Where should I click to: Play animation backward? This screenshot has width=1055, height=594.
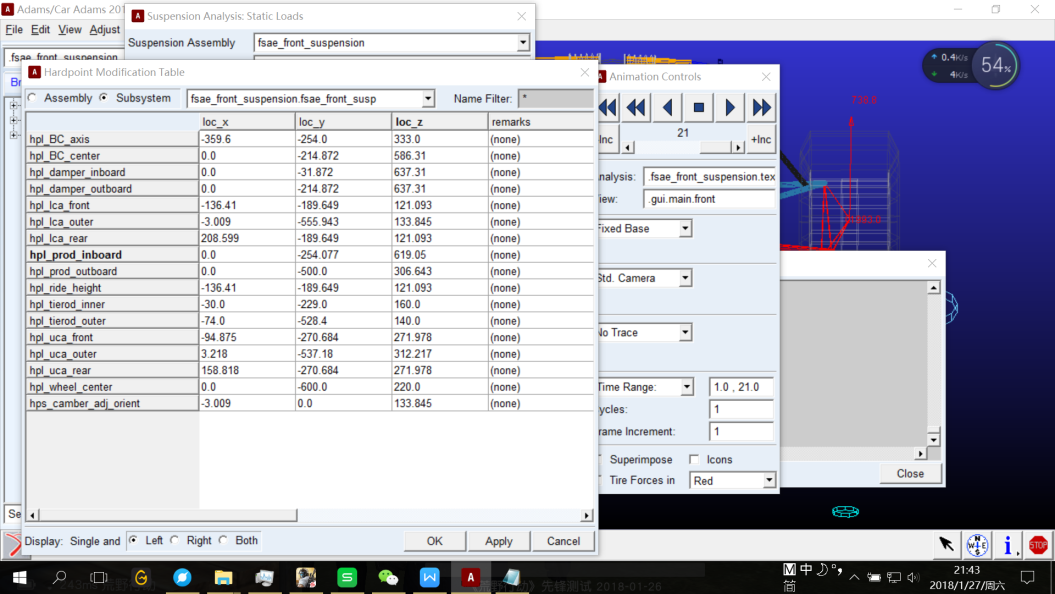pos(667,108)
